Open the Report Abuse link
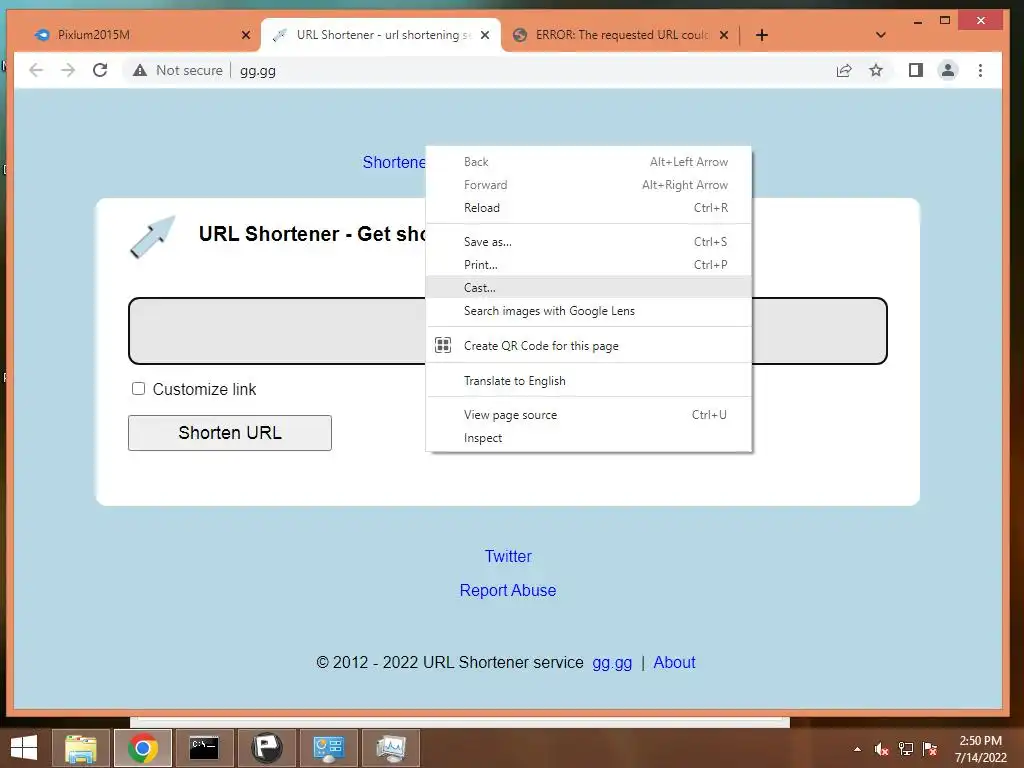Screen dimensions: 1024x768 [508, 590]
